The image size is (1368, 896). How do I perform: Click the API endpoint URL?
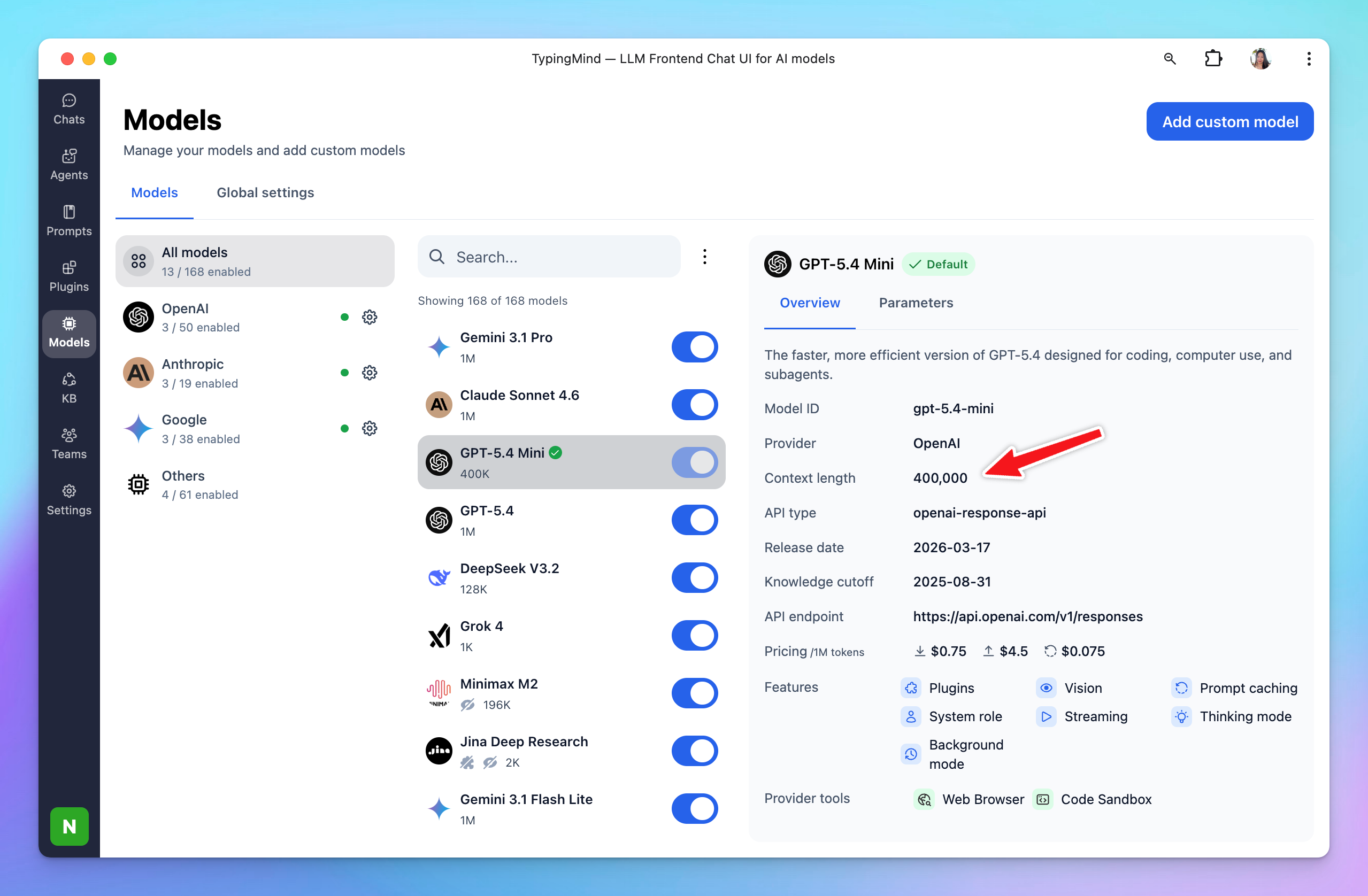(x=1028, y=617)
